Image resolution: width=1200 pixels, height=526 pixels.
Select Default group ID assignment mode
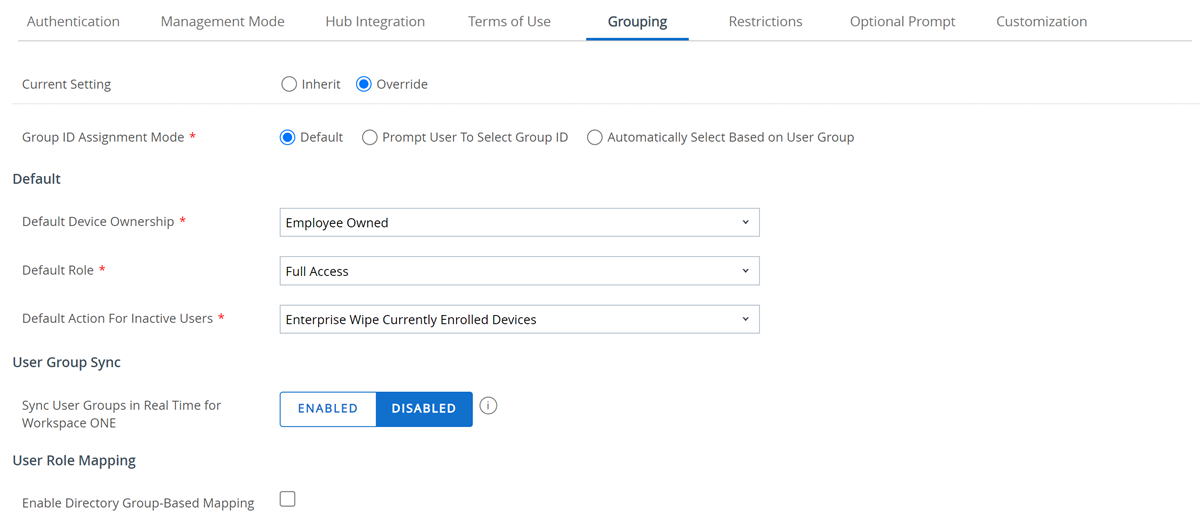pyautogui.click(x=287, y=137)
